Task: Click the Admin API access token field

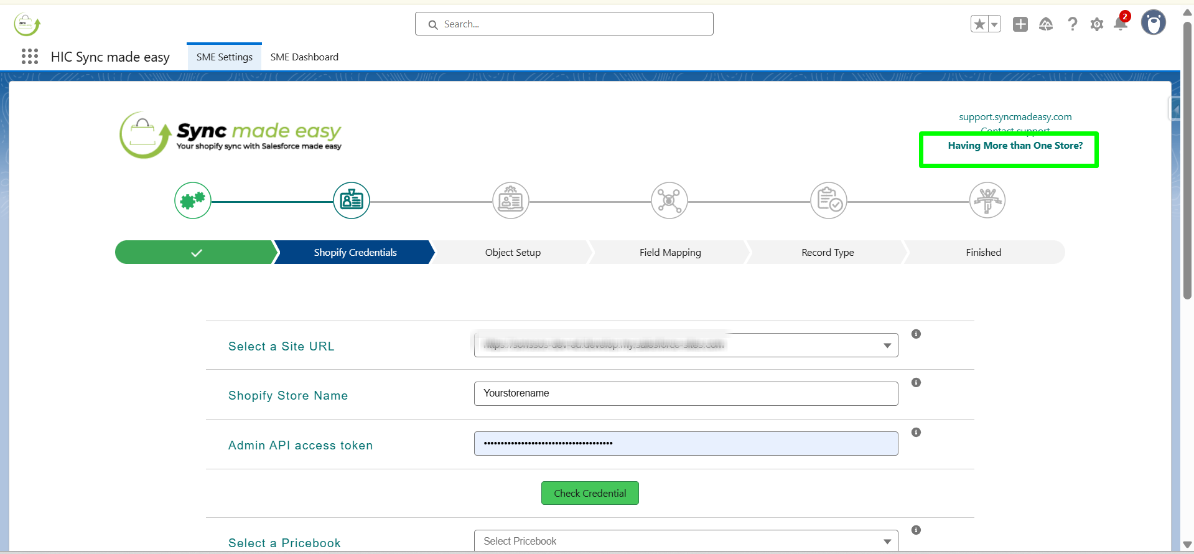Action: coord(686,444)
